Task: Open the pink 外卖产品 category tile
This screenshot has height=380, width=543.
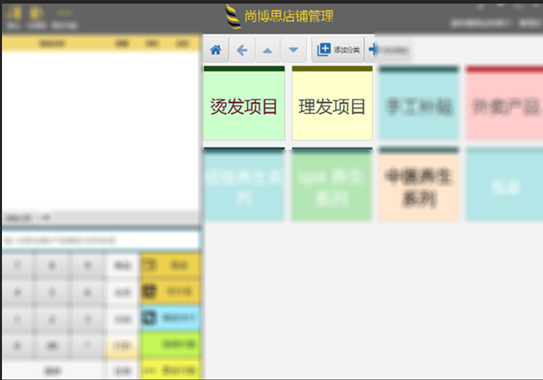Action: (x=505, y=103)
